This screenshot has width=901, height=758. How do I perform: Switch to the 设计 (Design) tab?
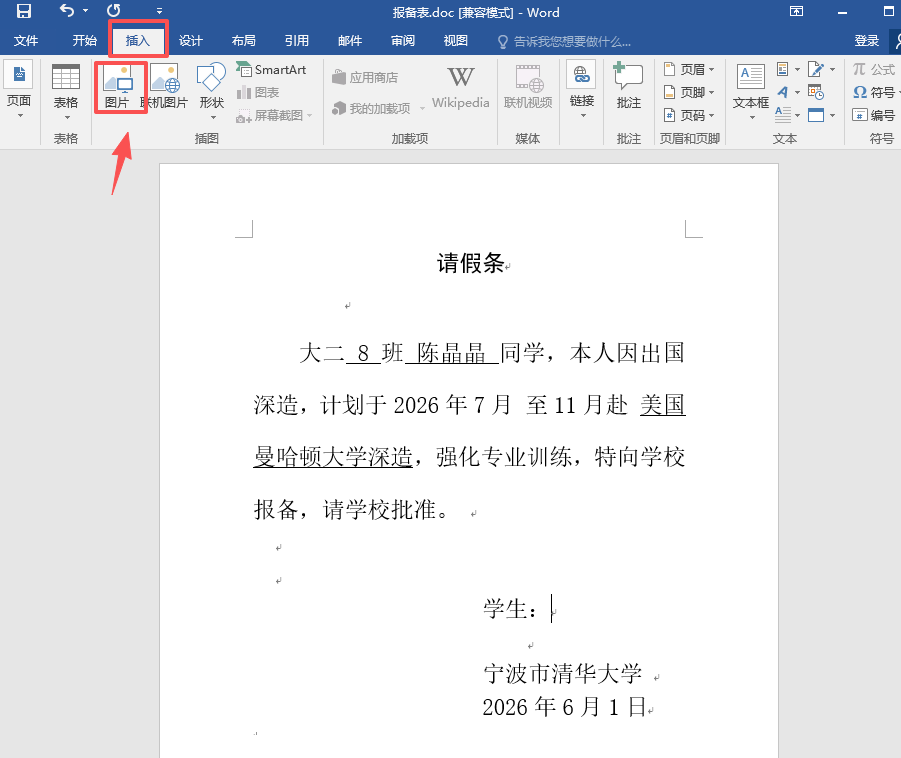(x=191, y=41)
